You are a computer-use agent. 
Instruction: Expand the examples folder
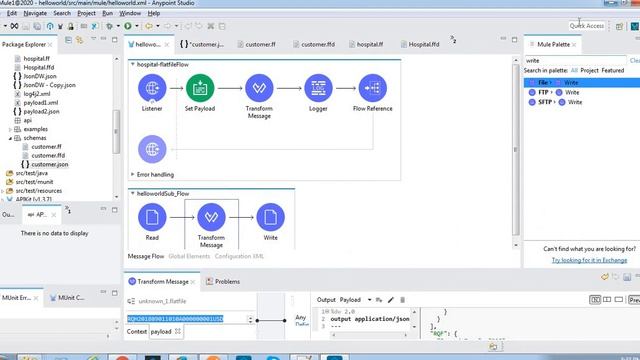(10, 129)
